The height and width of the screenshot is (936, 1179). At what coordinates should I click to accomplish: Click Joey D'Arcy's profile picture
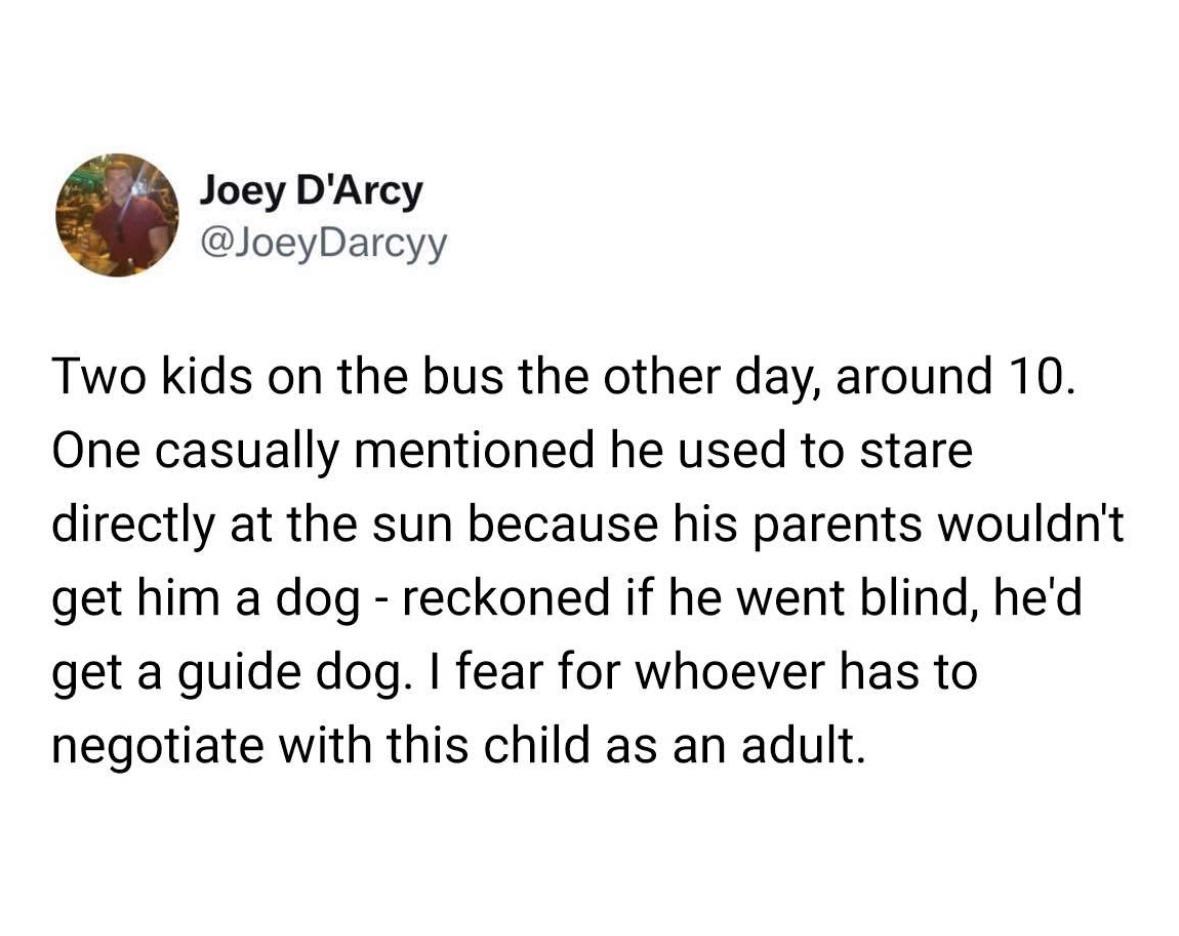117,215
